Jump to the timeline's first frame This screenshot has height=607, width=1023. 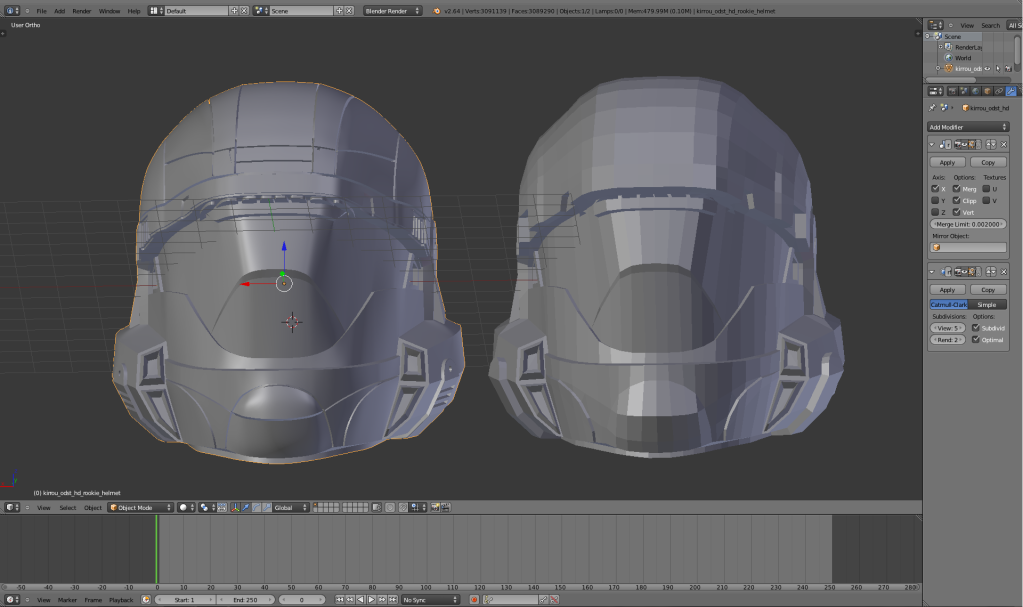pos(340,599)
